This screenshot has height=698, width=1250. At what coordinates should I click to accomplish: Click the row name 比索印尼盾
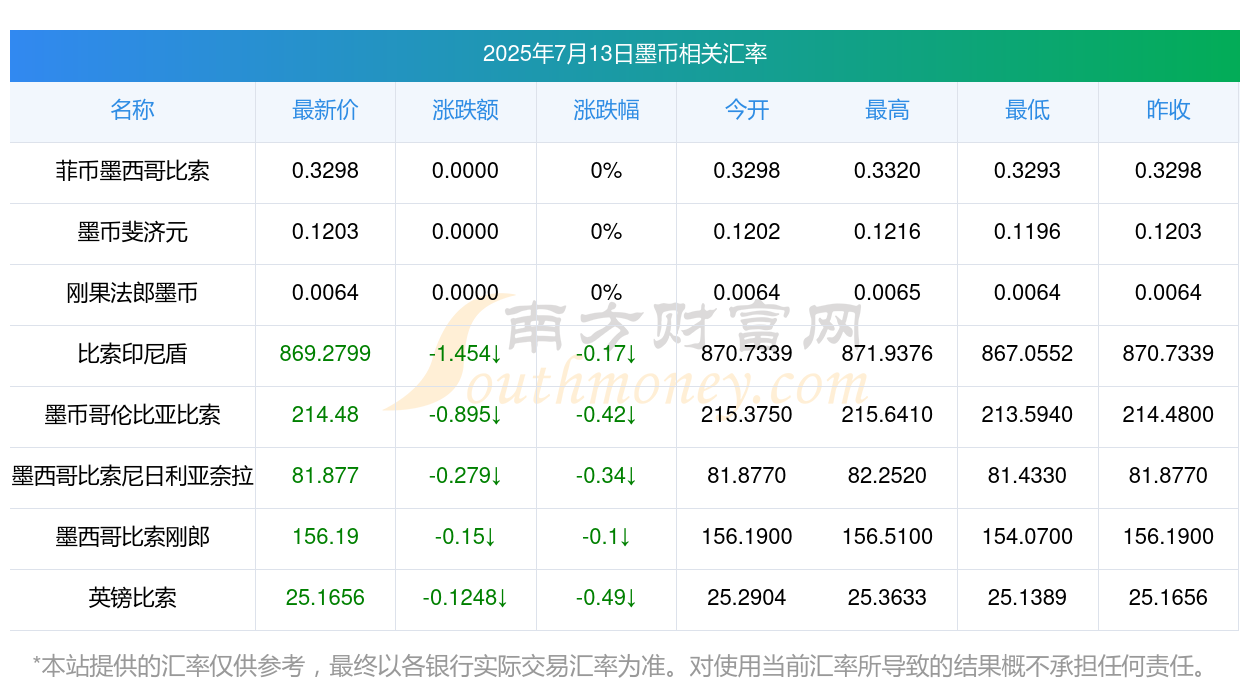(x=132, y=354)
